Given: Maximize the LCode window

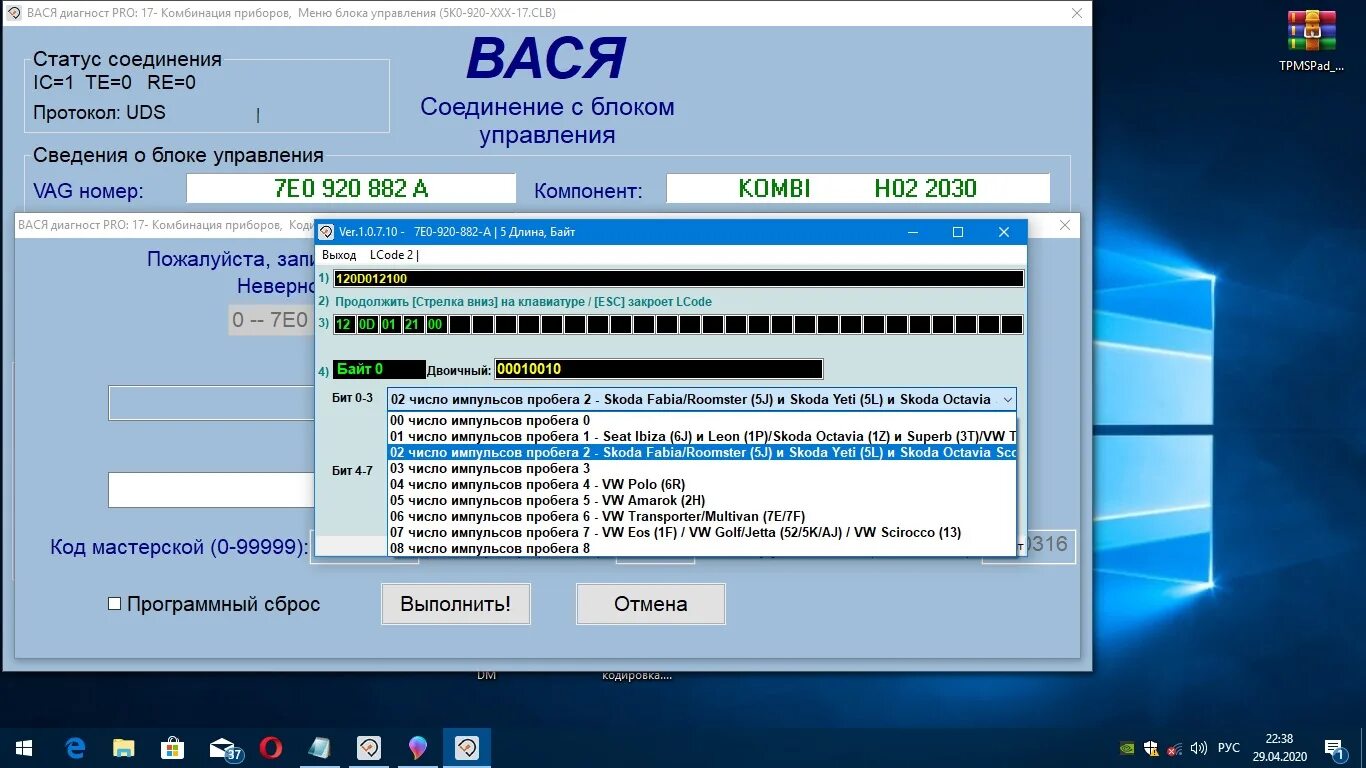Looking at the screenshot, I should [958, 232].
